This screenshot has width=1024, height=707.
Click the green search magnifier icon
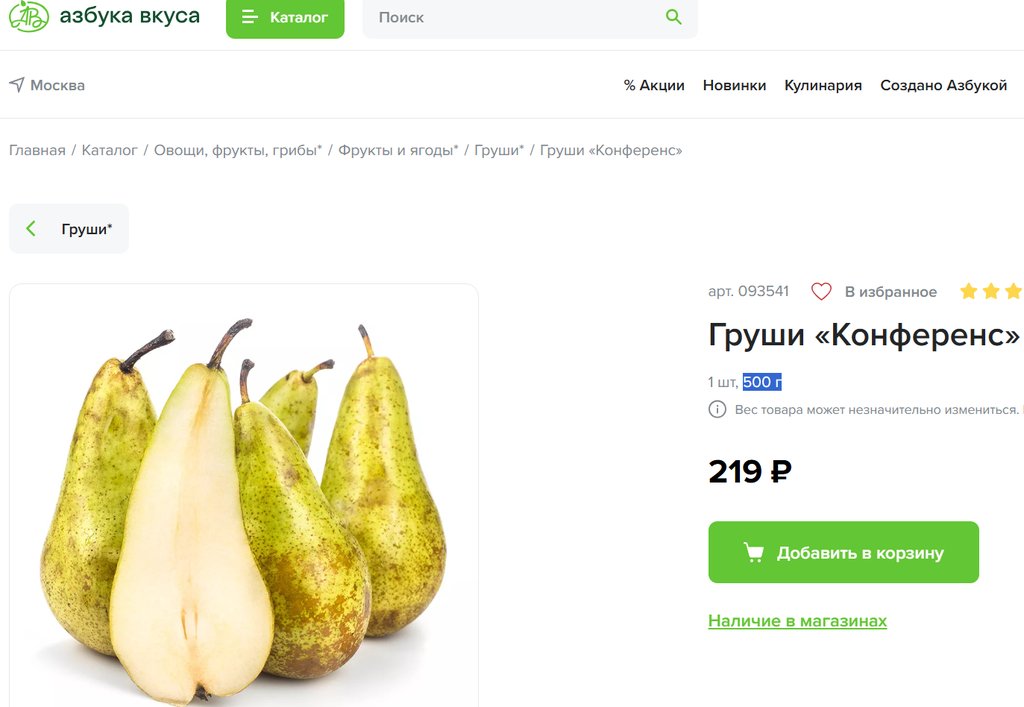(673, 17)
